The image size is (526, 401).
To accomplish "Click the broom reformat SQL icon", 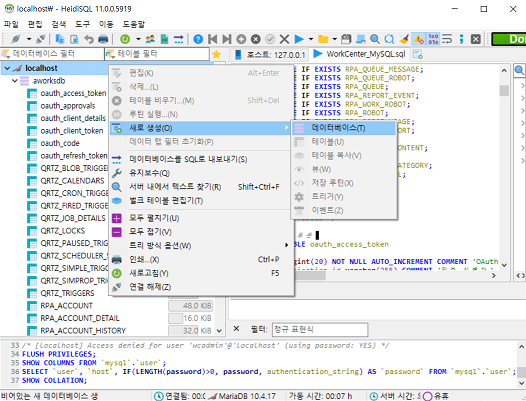I will 404,39.
